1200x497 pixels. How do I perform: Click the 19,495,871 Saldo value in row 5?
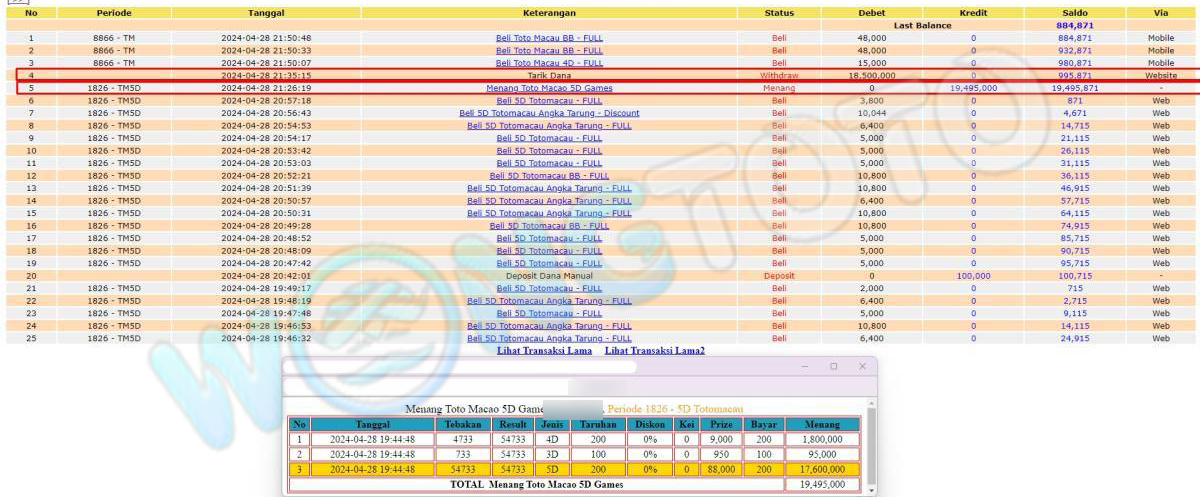pyautogui.click(x=1074, y=88)
